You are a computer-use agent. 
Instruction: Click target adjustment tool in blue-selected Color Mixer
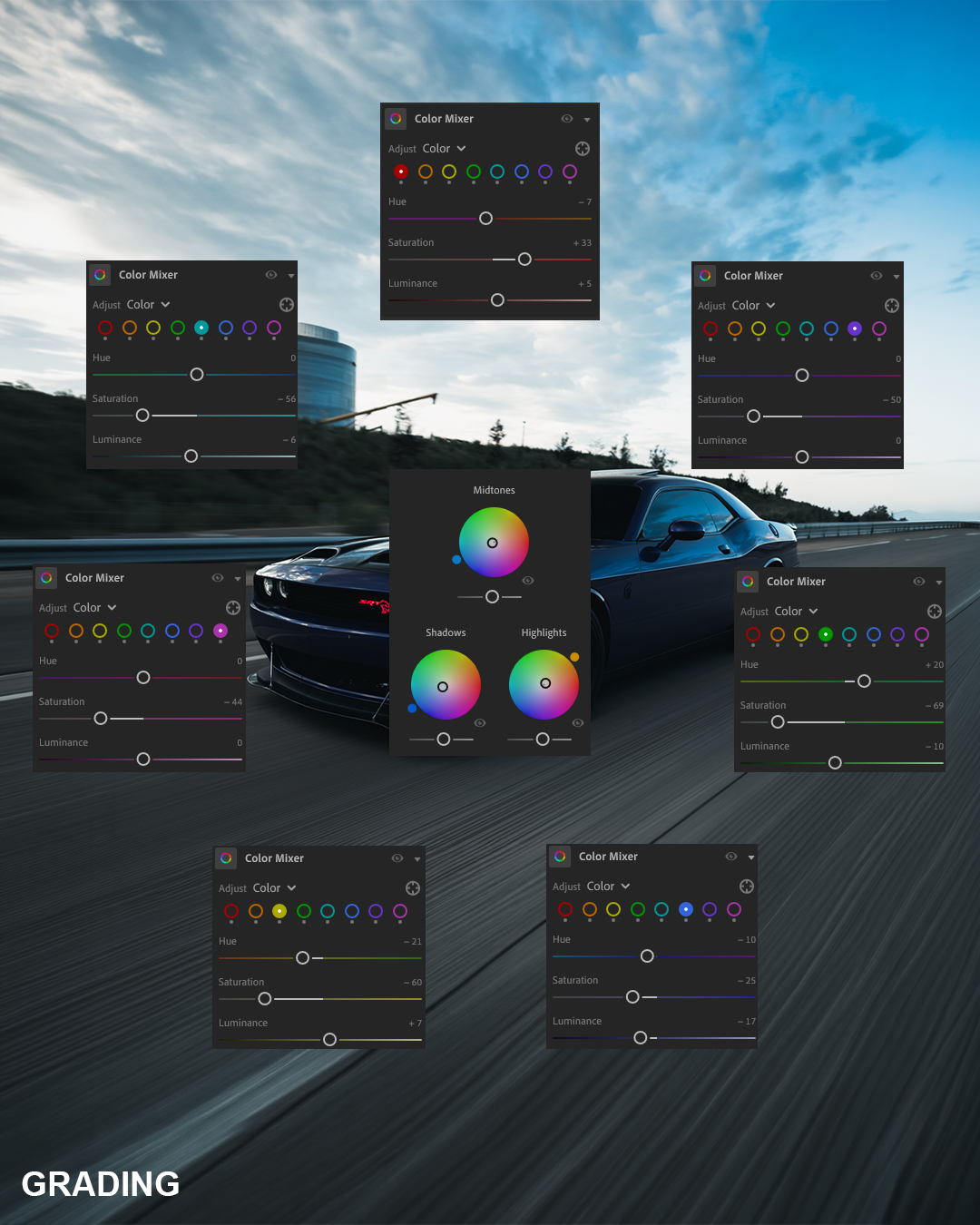point(747,887)
